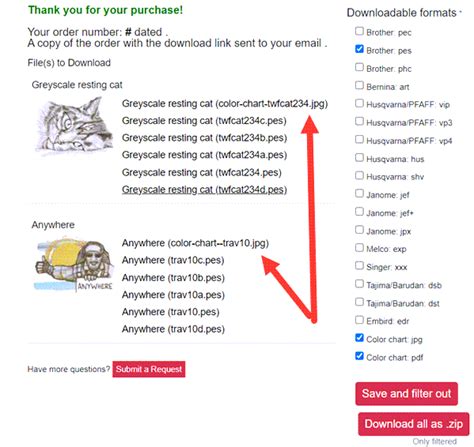Viewport: 474px width, 447px height.
Task: Open the twfcat234d.pes download link
Action: [204, 190]
